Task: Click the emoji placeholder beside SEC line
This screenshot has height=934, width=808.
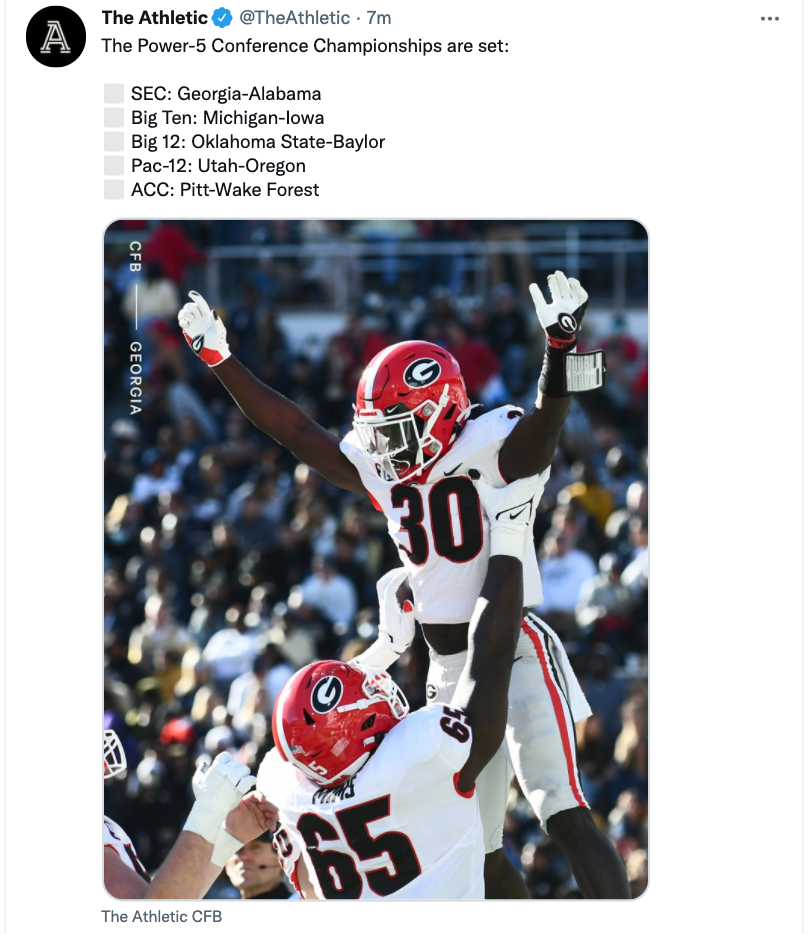Action: point(114,94)
